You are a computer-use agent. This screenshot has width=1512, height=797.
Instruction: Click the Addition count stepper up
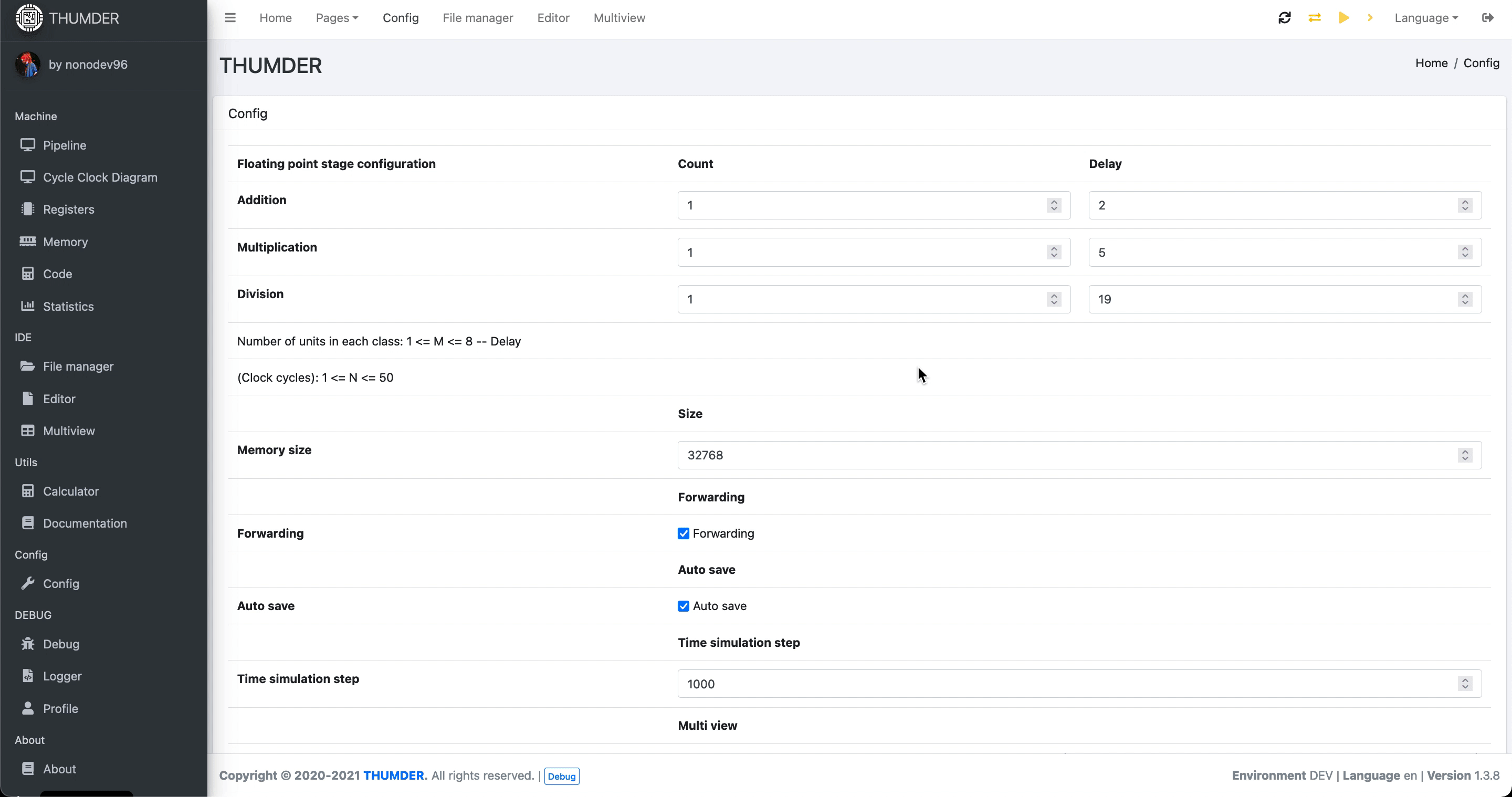tap(1054, 201)
